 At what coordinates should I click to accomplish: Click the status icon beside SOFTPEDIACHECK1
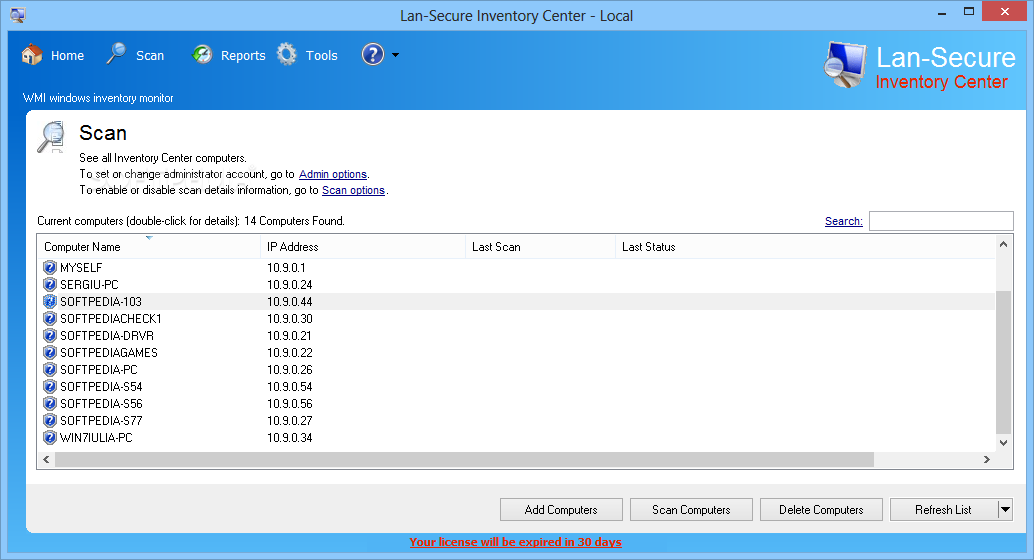(49, 319)
